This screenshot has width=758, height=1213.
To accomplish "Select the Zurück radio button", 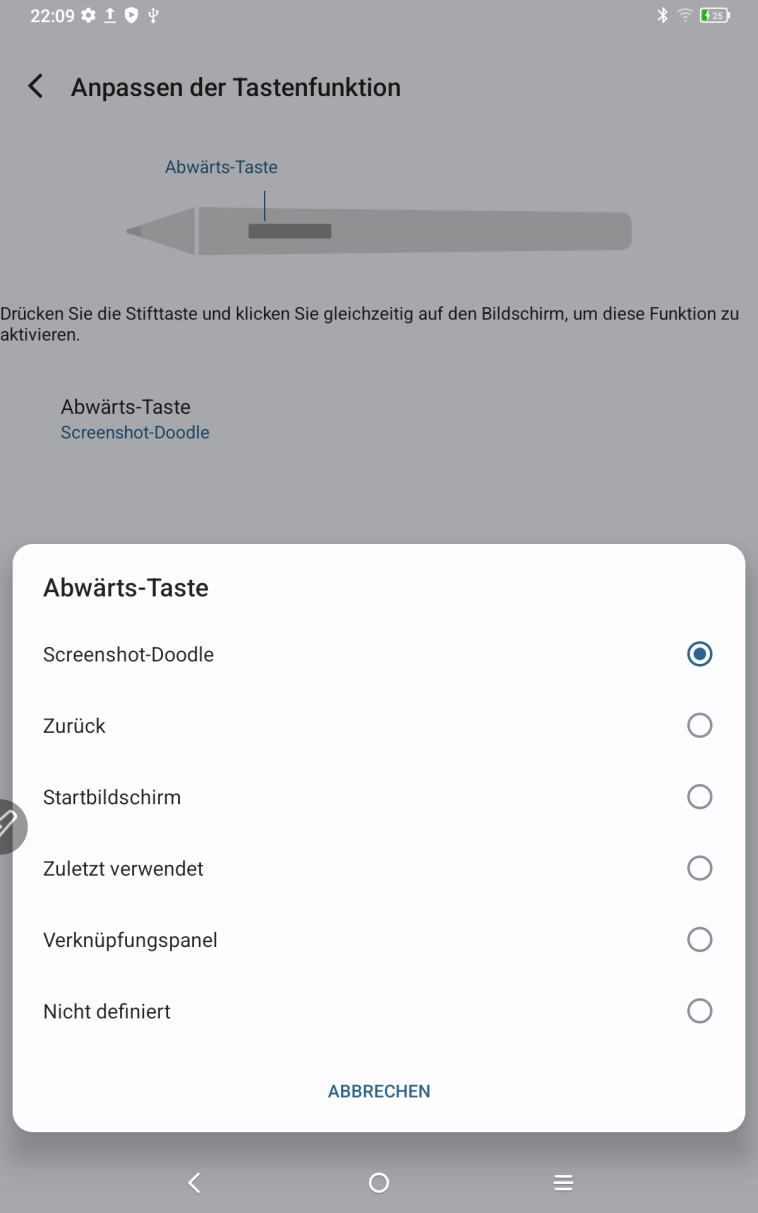I will (x=700, y=726).
